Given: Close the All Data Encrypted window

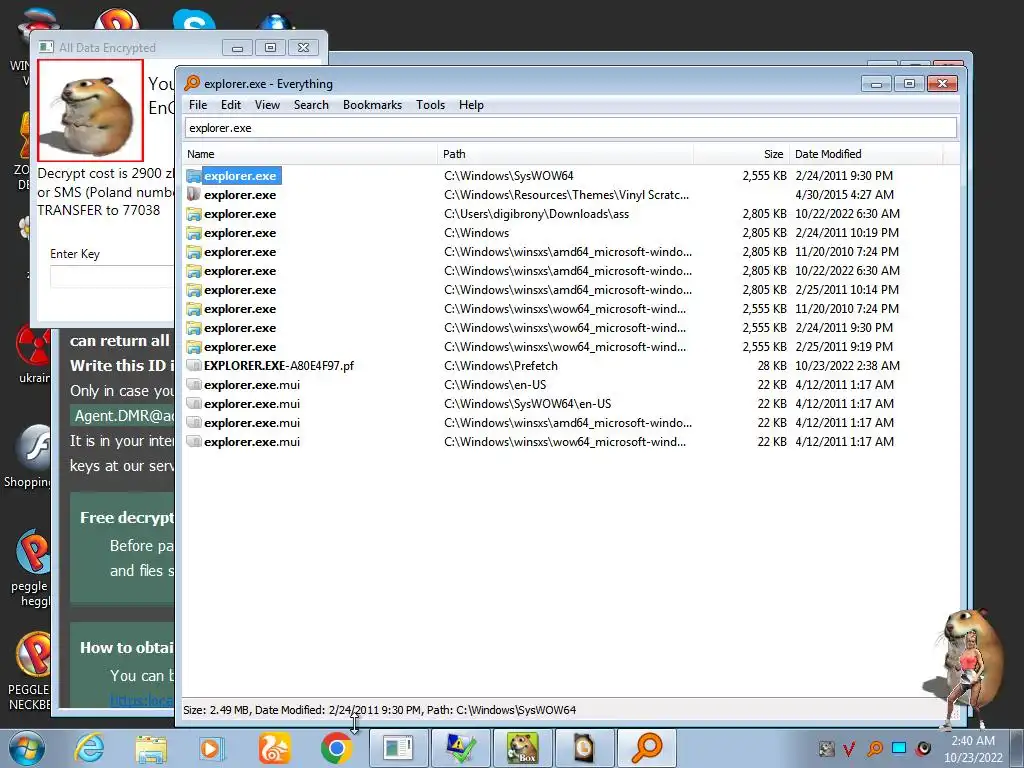Looking at the screenshot, I should click(x=304, y=48).
